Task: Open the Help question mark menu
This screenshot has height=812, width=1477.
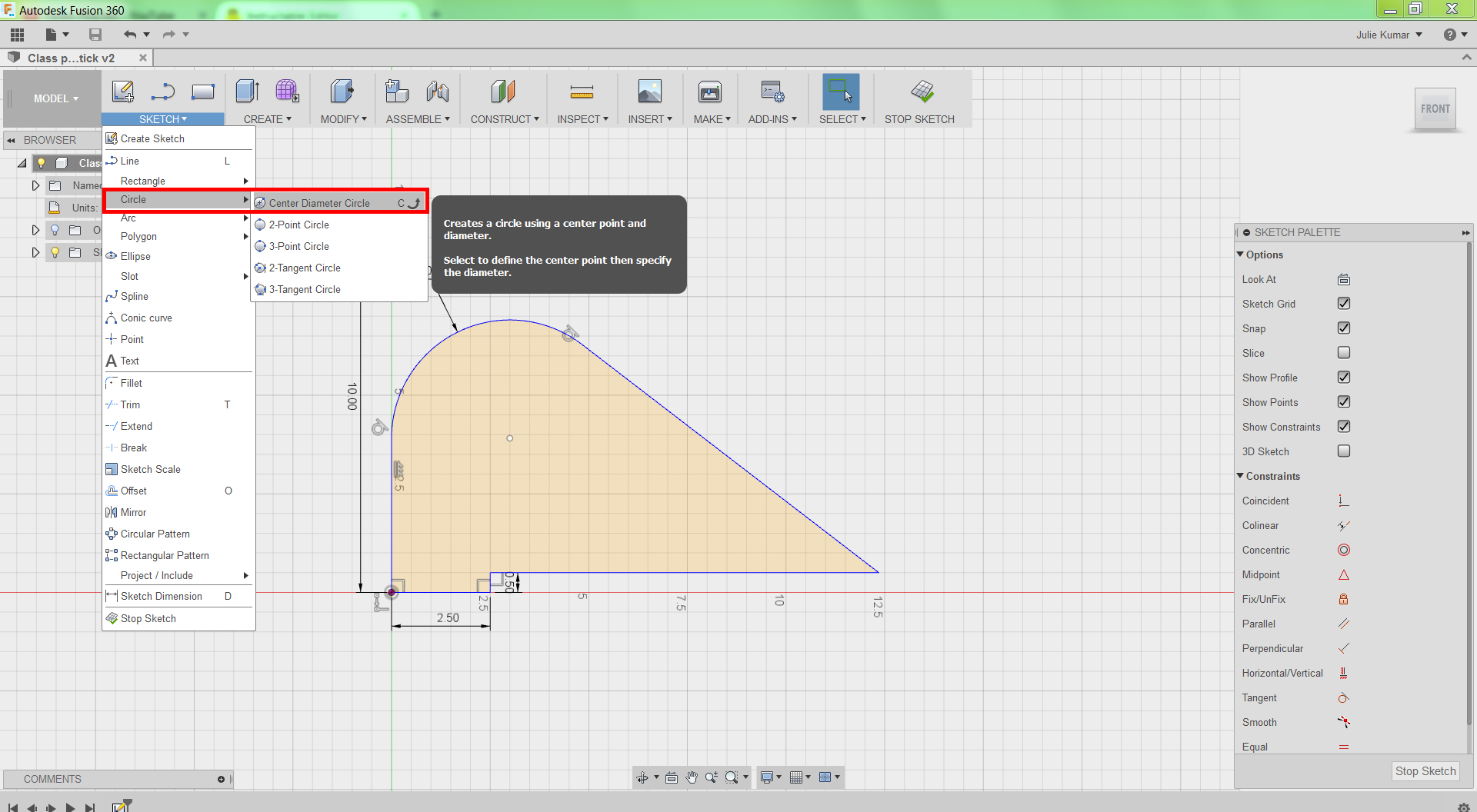Action: (x=1455, y=35)
